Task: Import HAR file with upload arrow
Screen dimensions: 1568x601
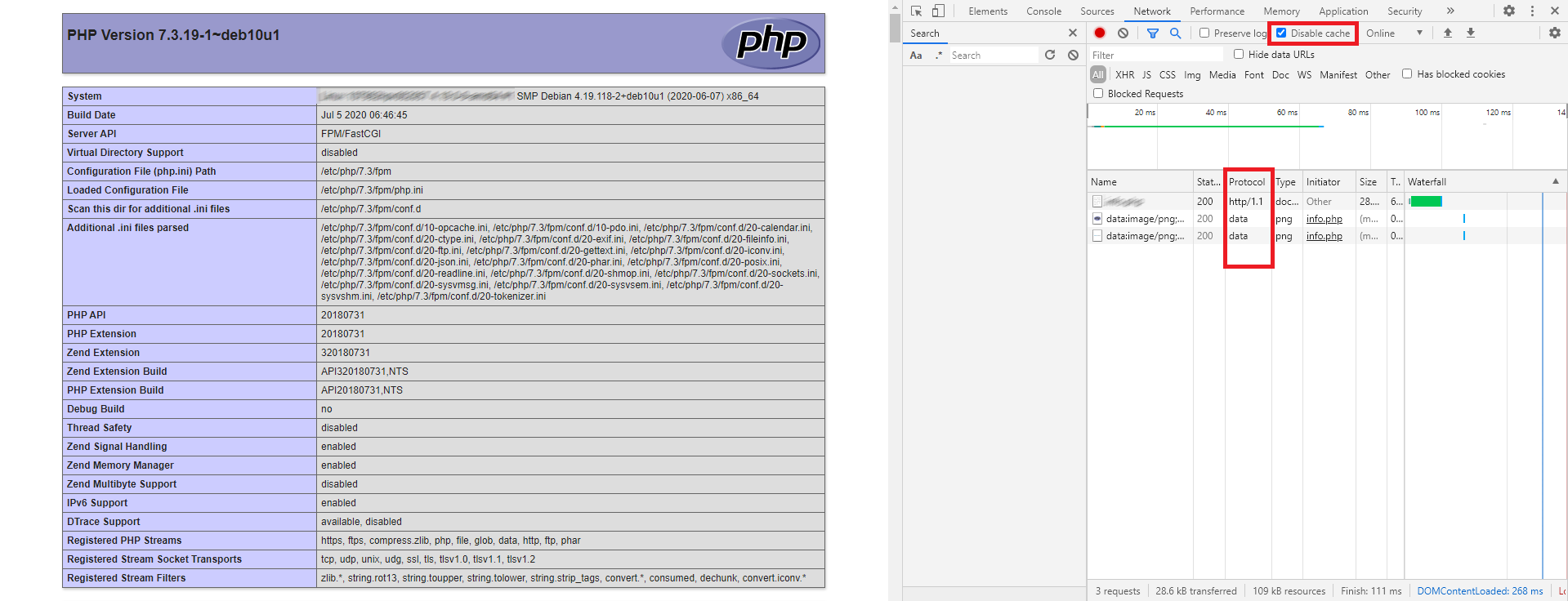Action: [x=1448, y=33]
